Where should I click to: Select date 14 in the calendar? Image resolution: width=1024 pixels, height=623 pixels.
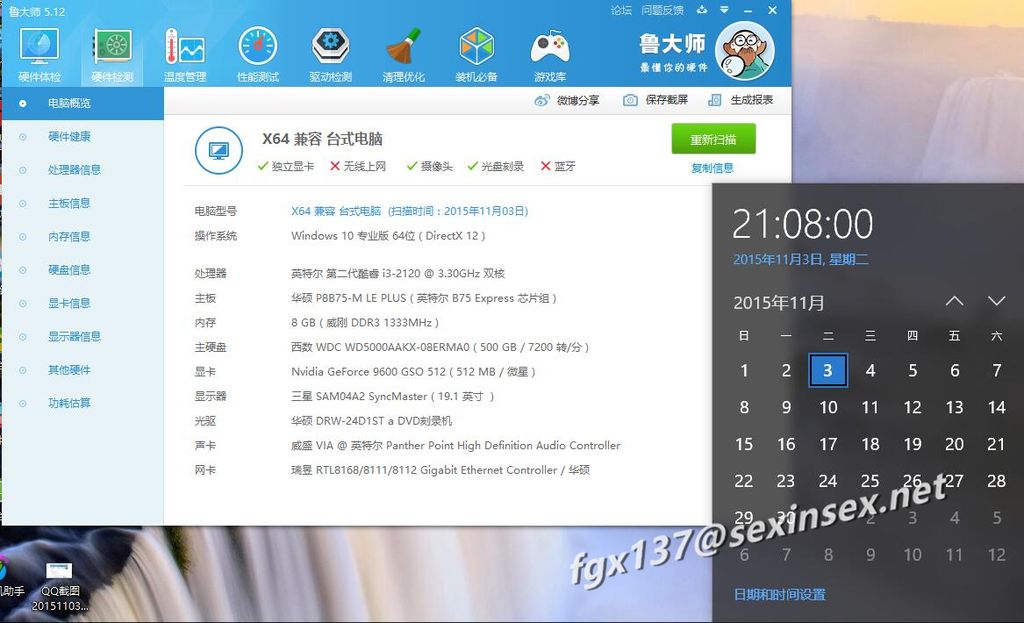point(997,407)
